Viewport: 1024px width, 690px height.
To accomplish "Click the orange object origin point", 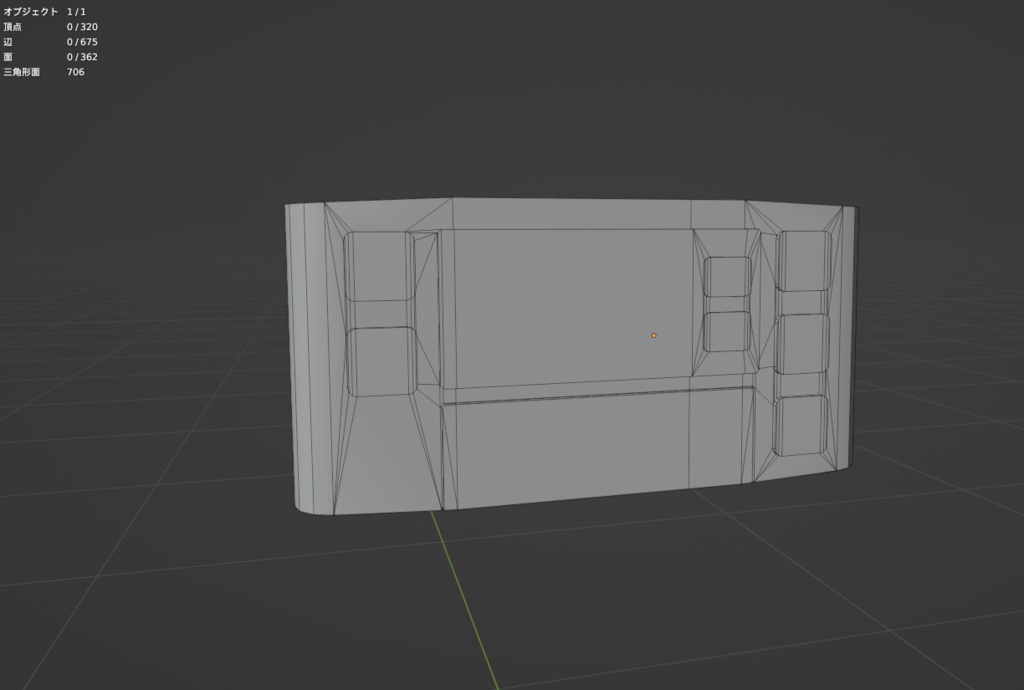I will point(654,336).
